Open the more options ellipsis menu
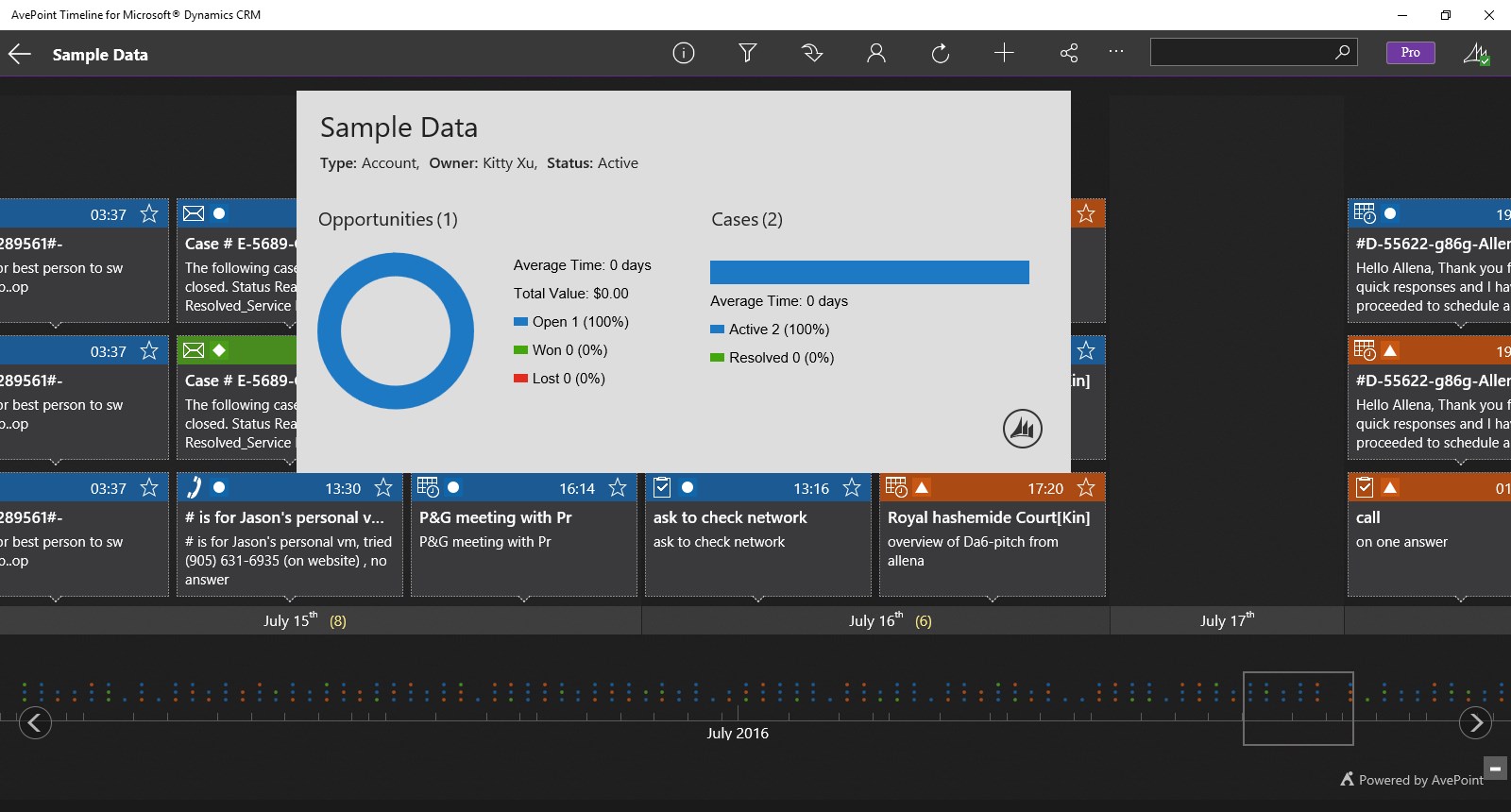Viewport: 1511px width, 812px height. pos(1116,52)
